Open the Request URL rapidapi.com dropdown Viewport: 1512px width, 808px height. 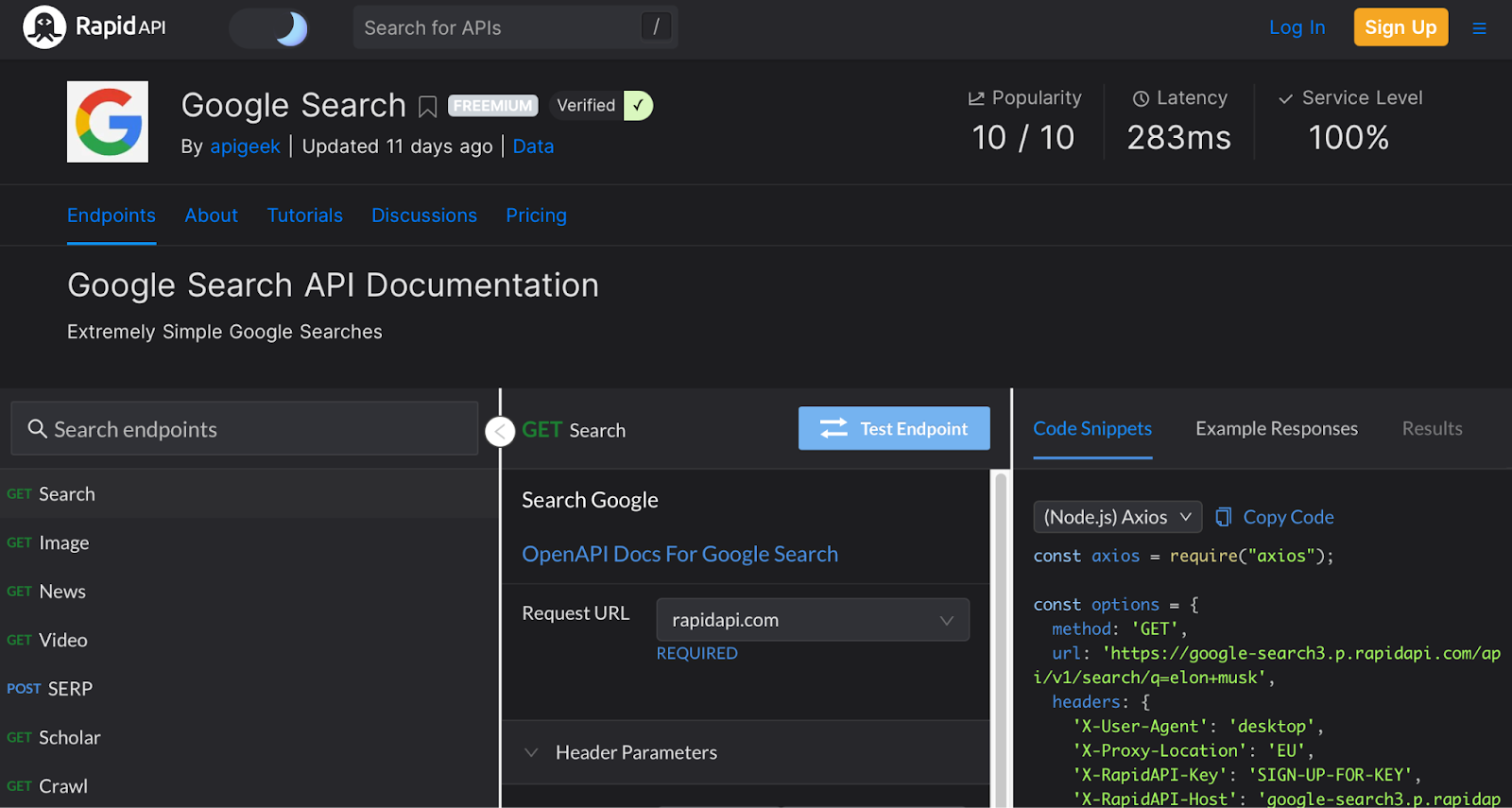tap(813, 620)
